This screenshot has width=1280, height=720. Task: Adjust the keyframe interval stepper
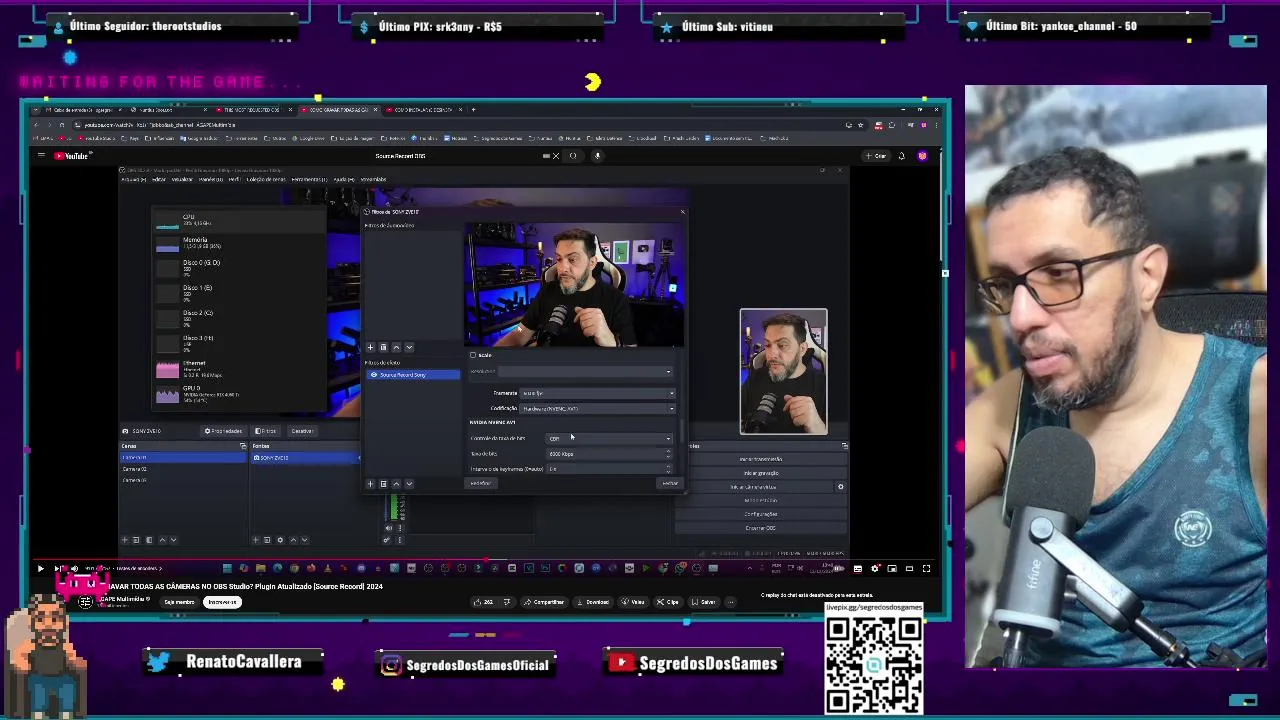click(668, 469)
